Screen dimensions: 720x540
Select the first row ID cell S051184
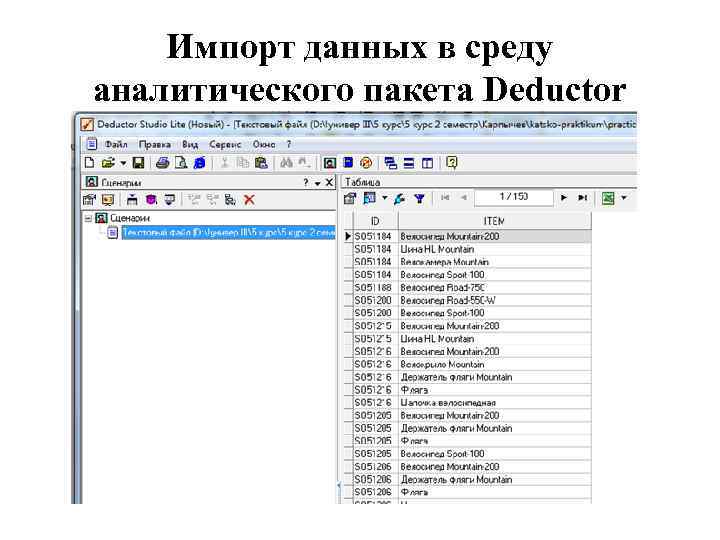point(375,236)
